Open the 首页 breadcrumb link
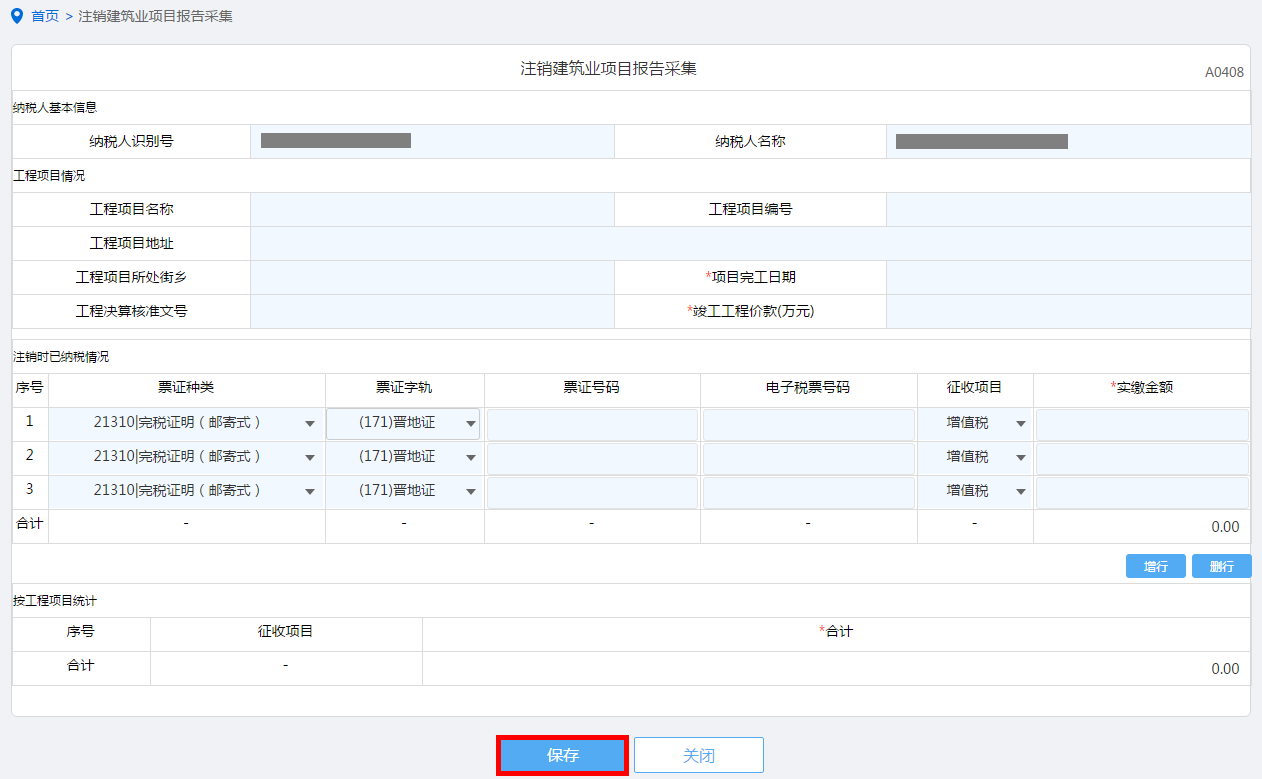1262x779 pixels. (45, 16)
